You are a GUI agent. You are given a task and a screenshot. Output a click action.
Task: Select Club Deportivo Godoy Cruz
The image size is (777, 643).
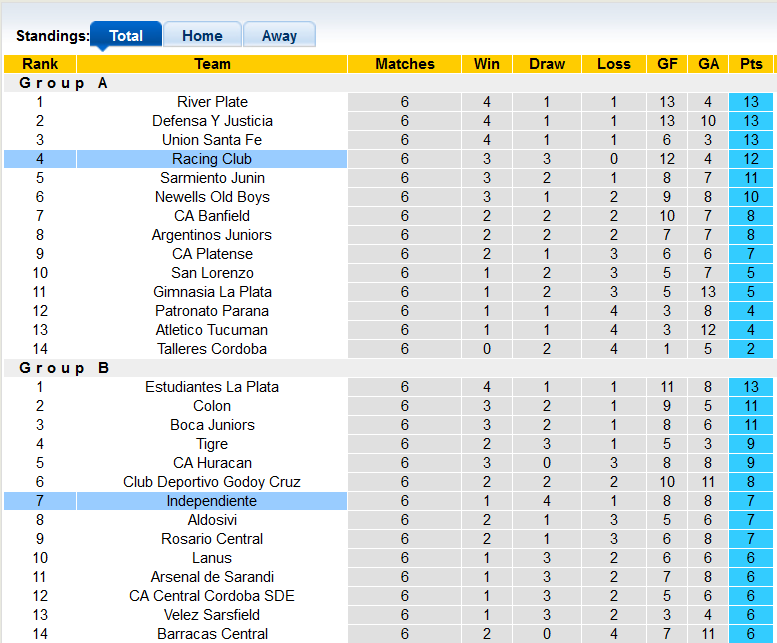pyautogui.click(x=212, y=482)
